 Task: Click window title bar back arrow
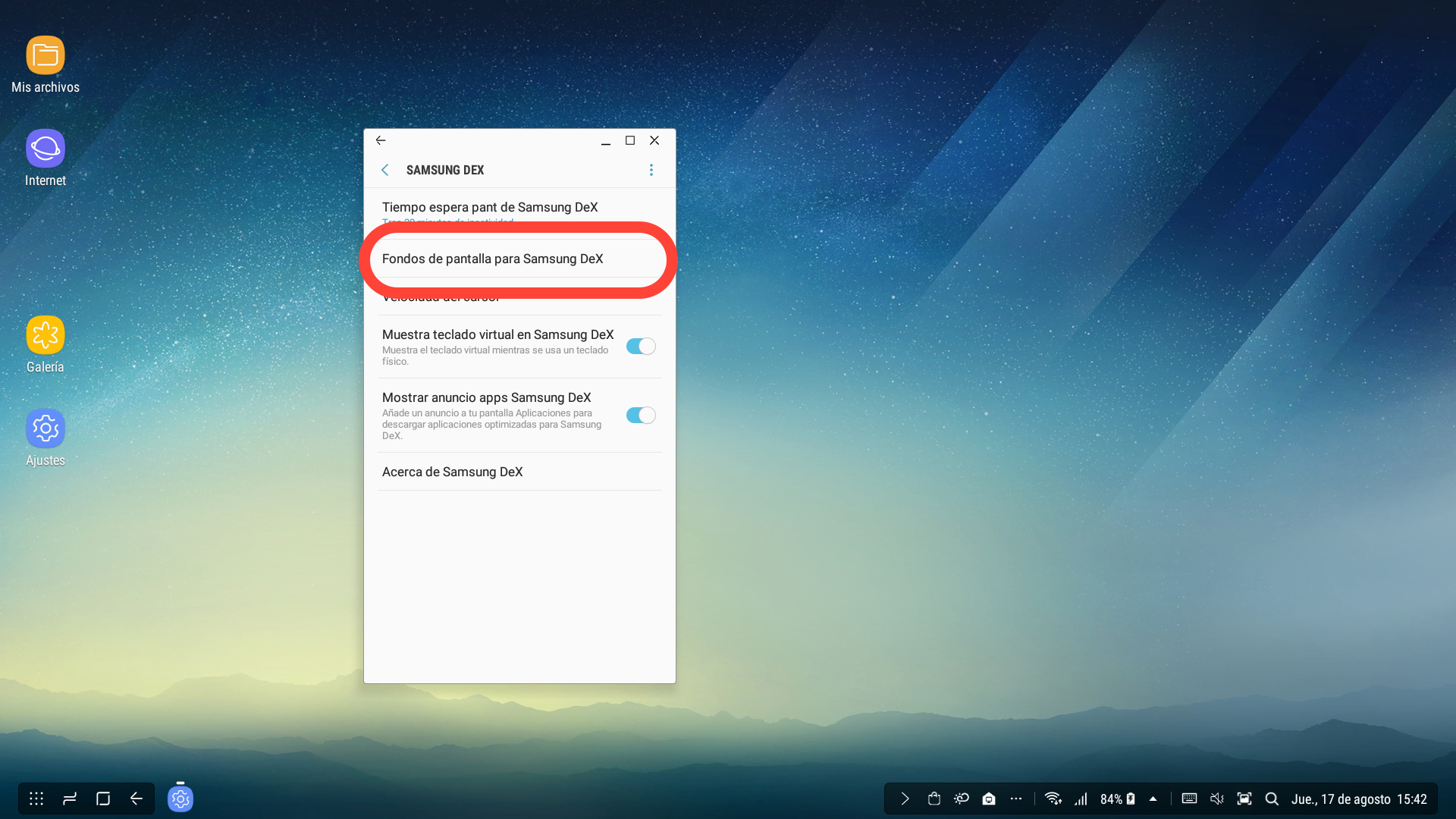tap(381, 140)
